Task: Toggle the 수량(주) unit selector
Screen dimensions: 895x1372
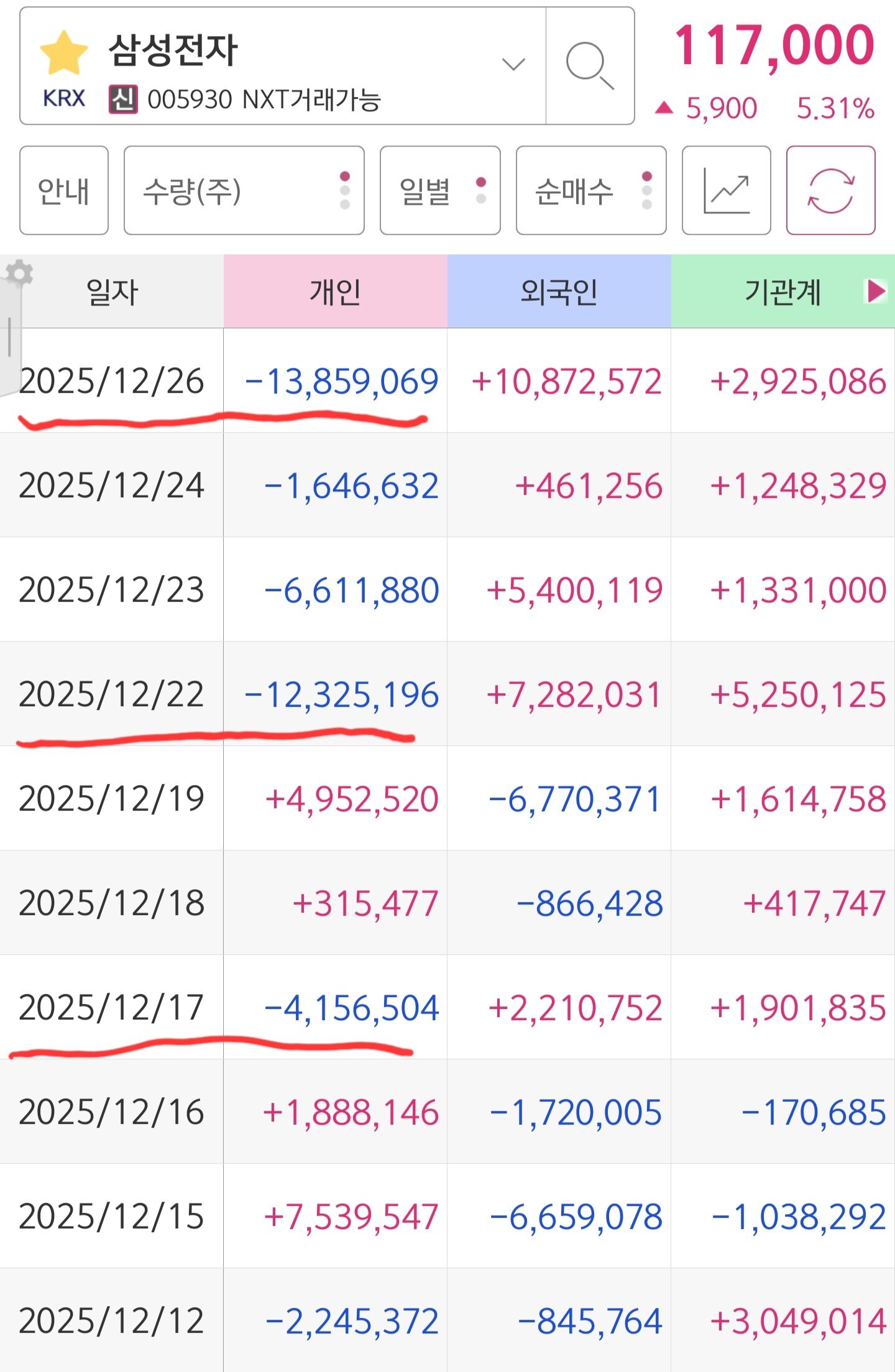Action: pos(244,190)
